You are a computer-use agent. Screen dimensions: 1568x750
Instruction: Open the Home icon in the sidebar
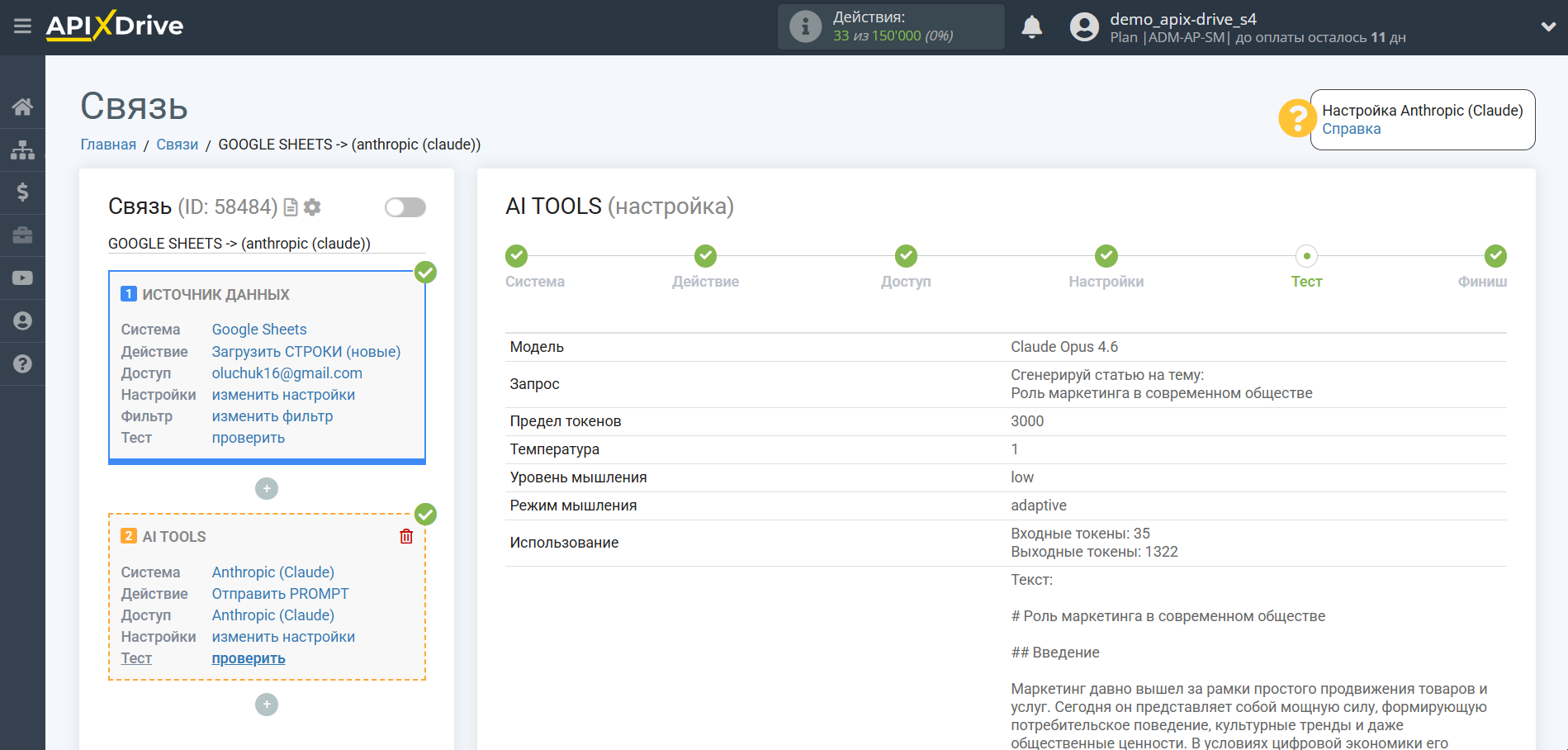22,107
